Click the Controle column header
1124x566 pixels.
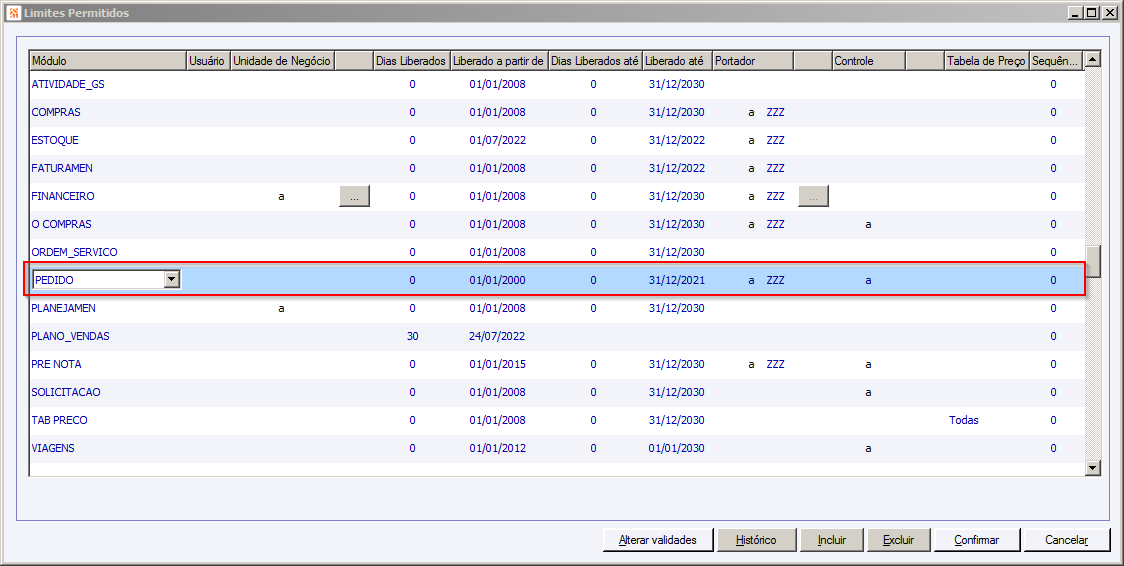[x=869, y=61]
